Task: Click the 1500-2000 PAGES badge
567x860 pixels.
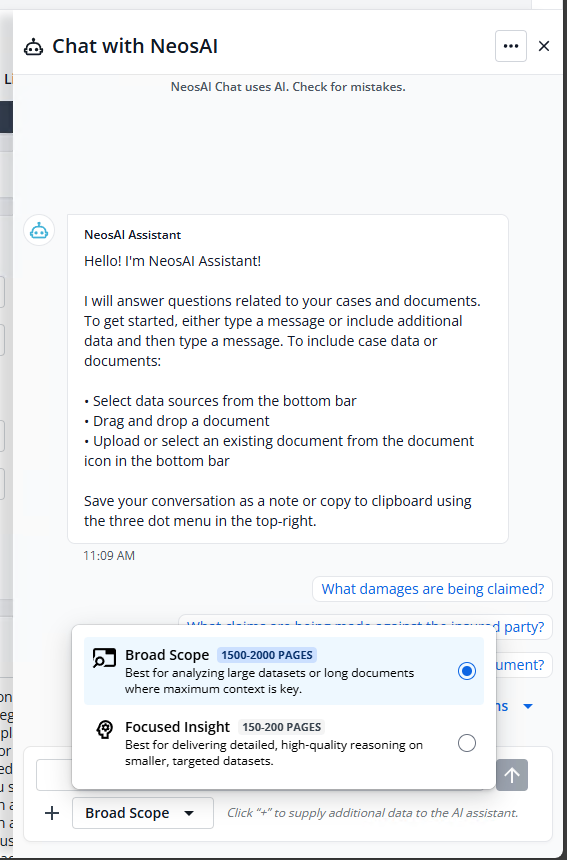Action: pos(267,655)
